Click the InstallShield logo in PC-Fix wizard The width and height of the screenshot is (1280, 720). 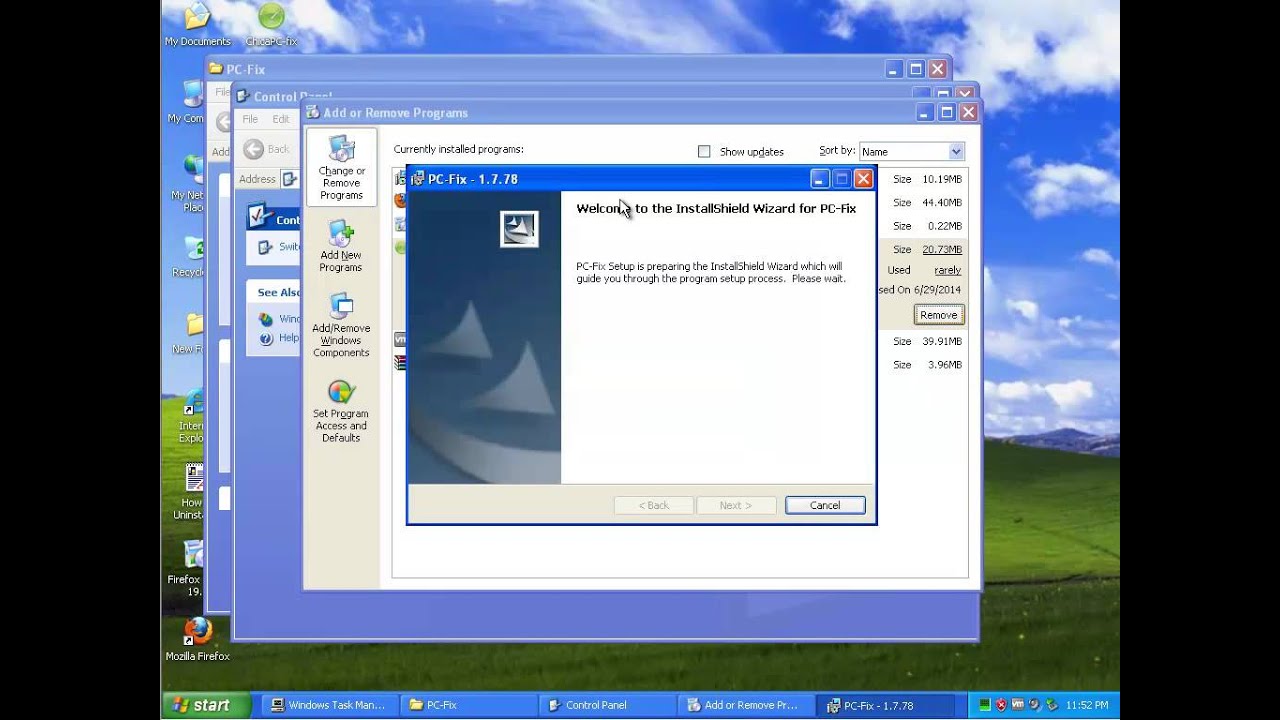[519, 229]
